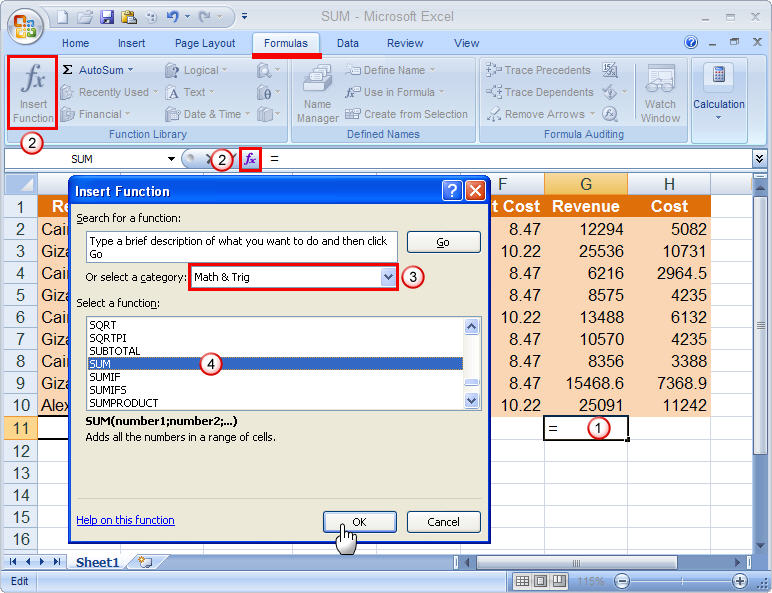Click the Go button
The width and height of the screenshot is (772, 593).
pyautogui.click(x=443, y=242)
